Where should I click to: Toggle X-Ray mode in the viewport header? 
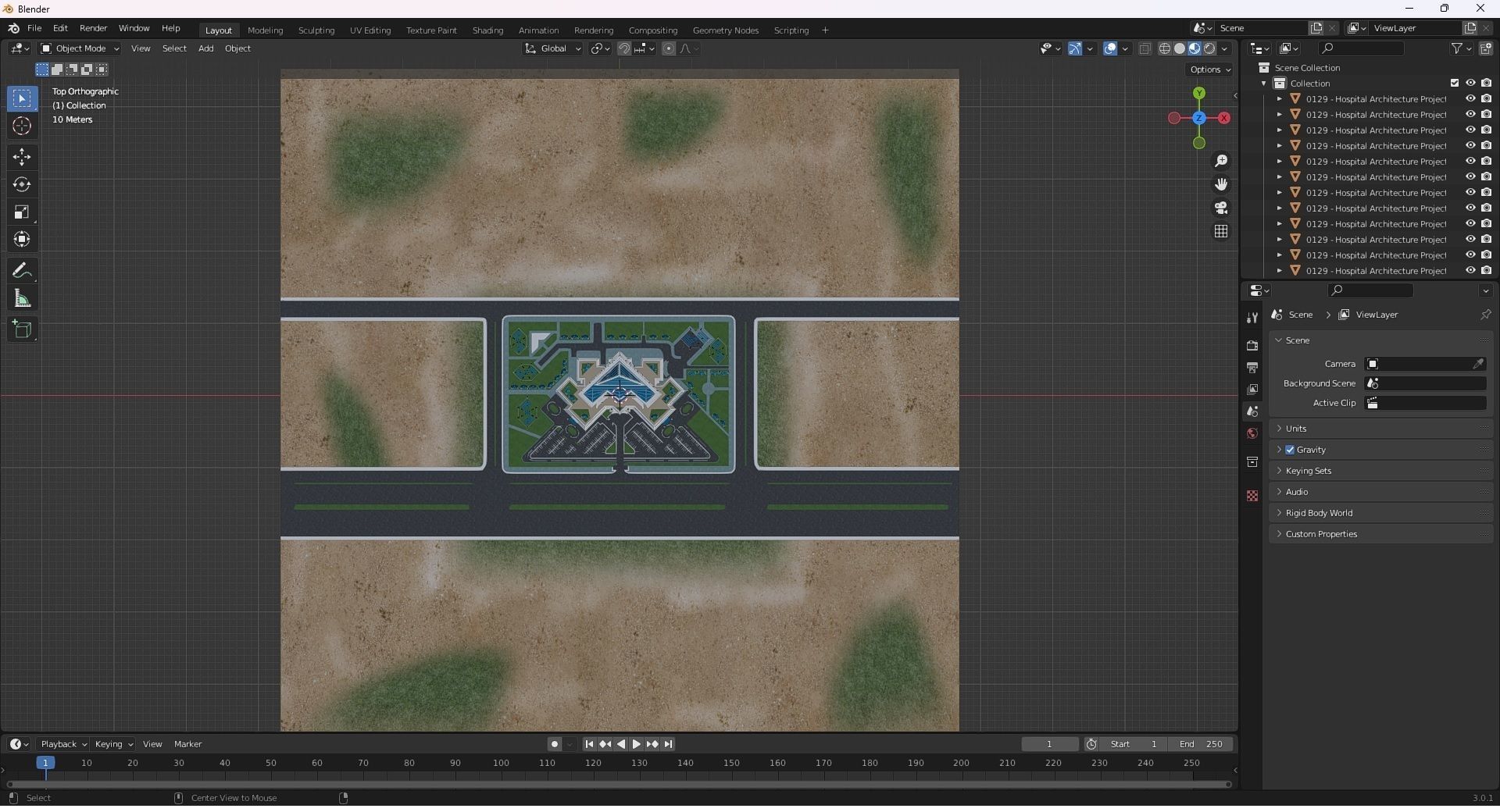pos(1145,48)
